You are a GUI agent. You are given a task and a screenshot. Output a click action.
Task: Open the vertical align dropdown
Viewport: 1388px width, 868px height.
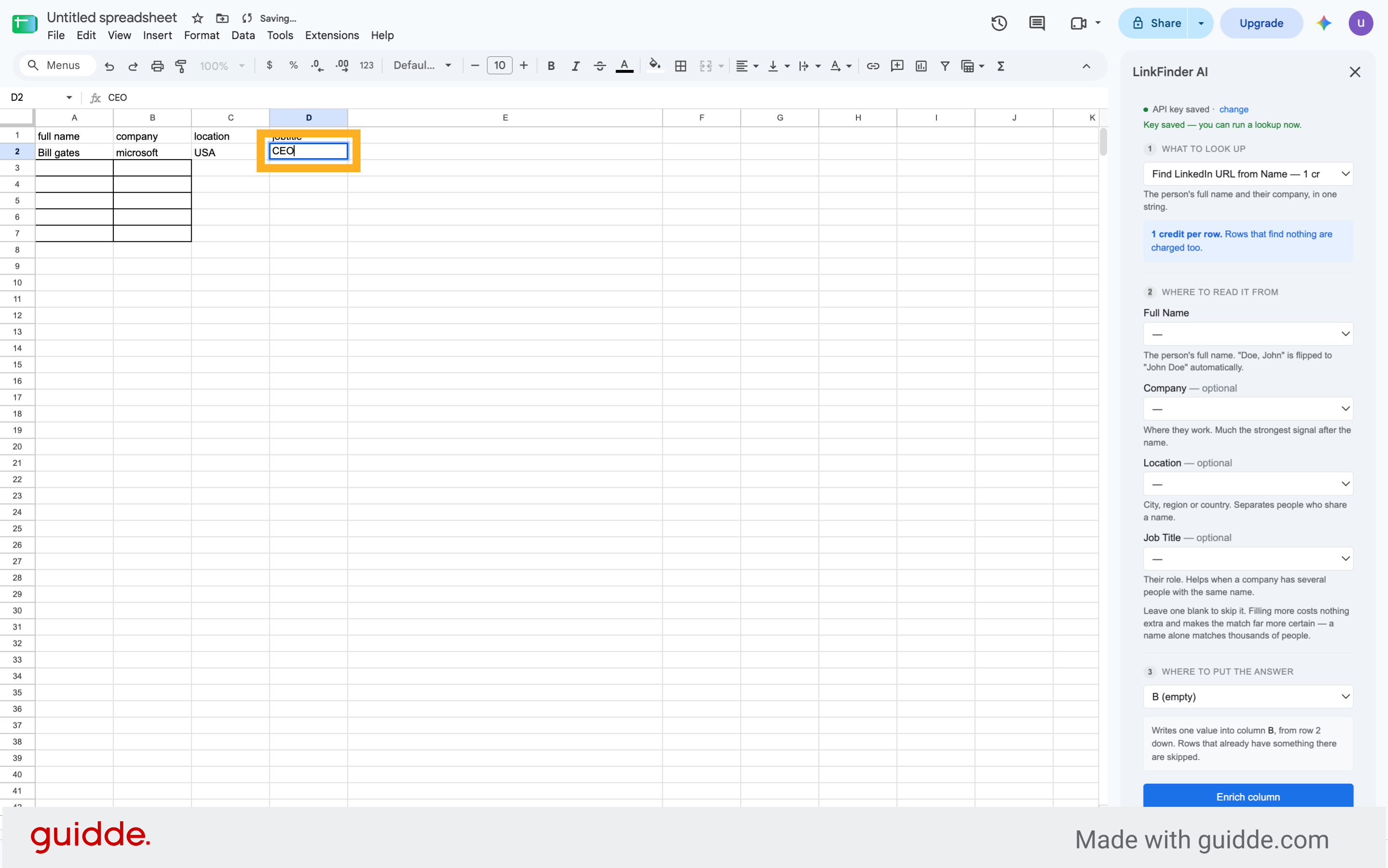coord(779,66)
